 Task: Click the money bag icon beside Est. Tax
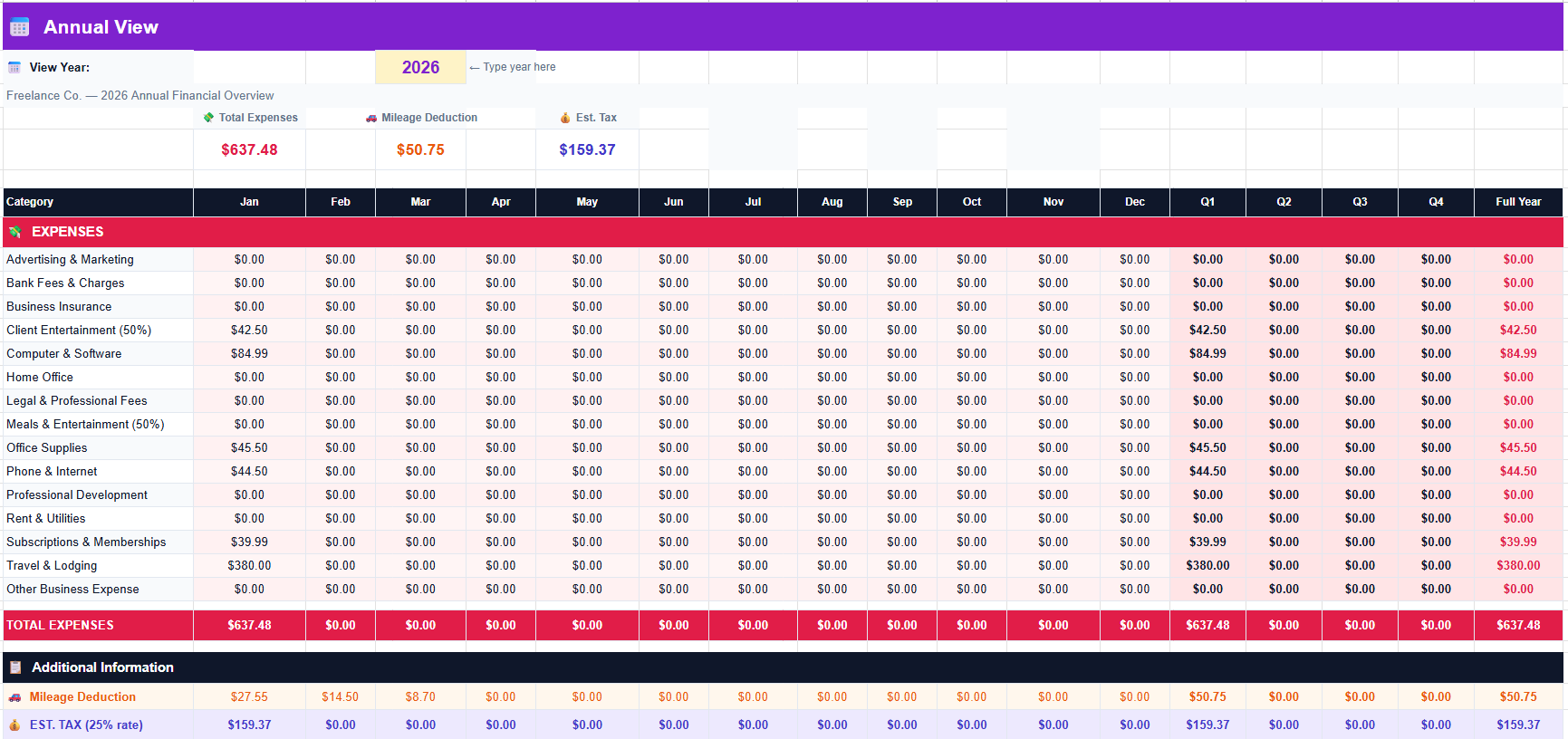565,118
